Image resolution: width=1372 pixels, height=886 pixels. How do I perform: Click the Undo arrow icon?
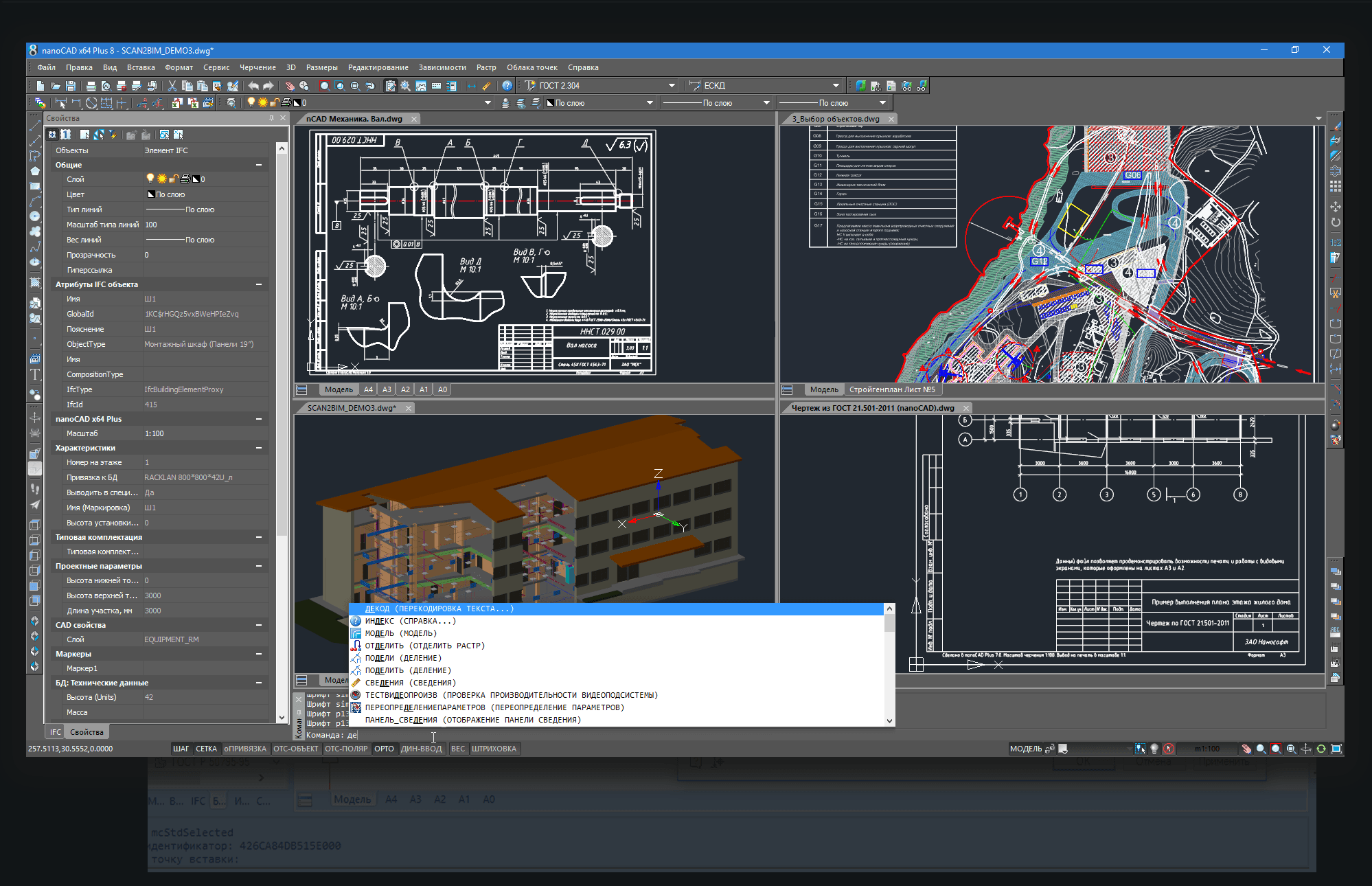[253, 86]
